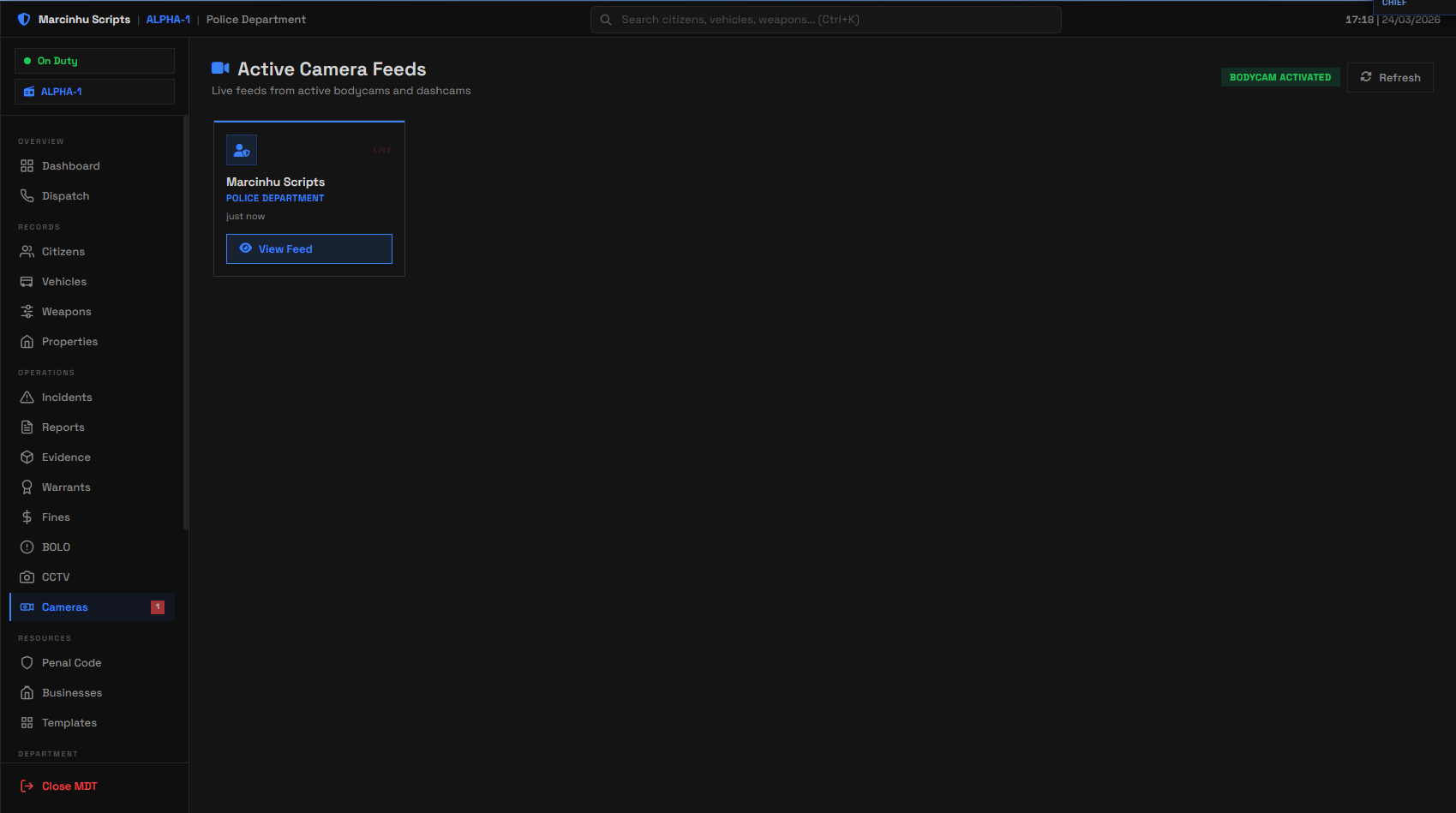View Feed for Marcinhu Scripts bodycam

click(x=309, y=249)
